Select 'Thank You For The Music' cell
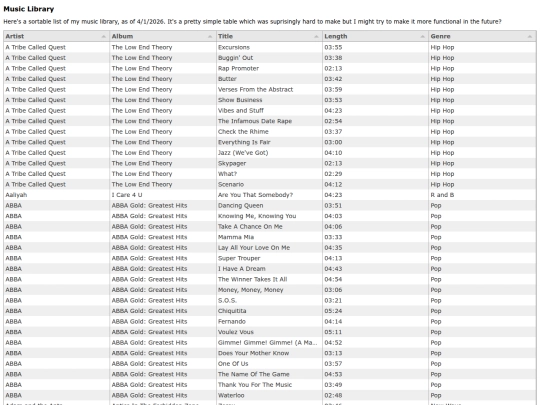 pos(269,385)
